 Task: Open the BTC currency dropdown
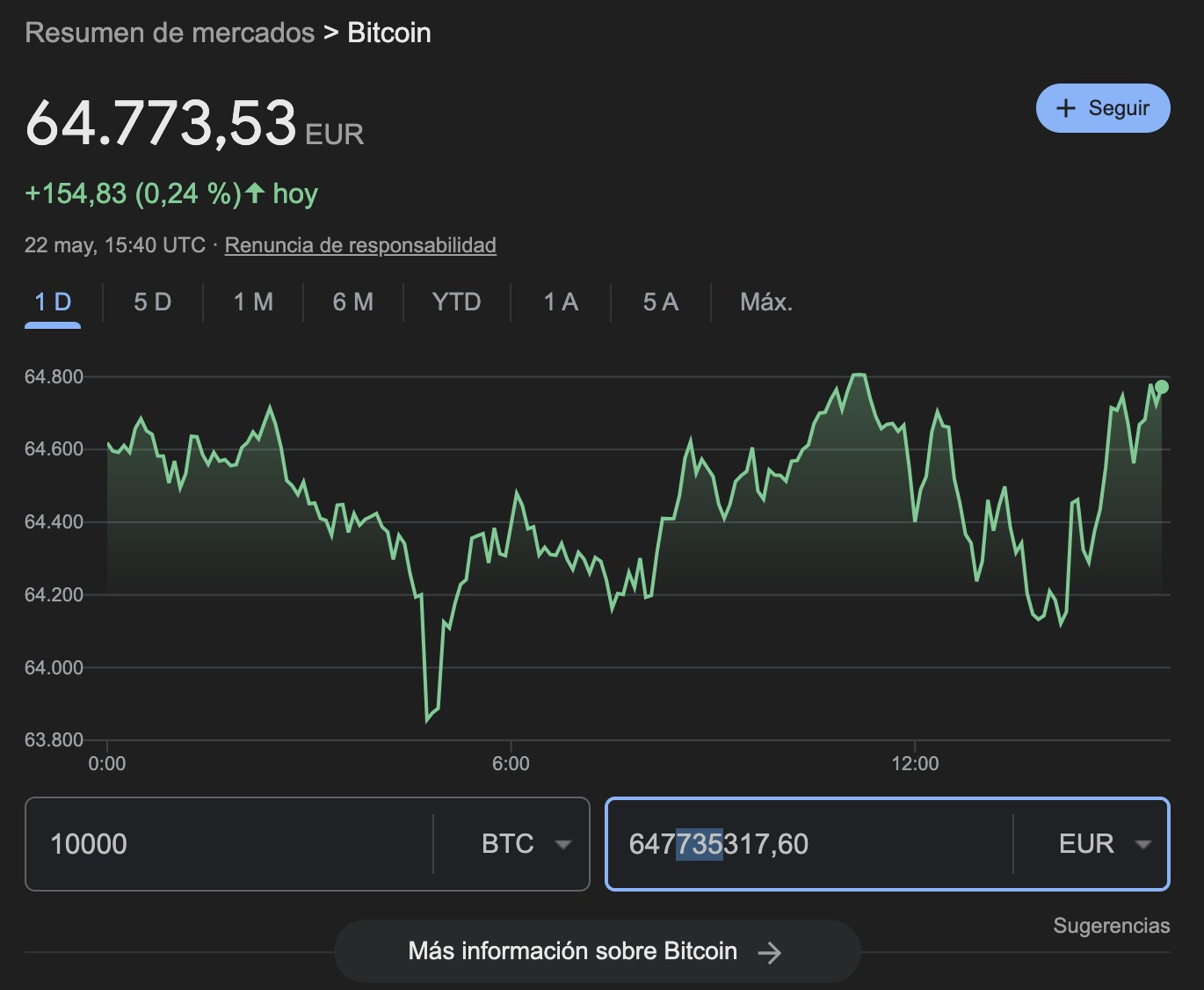click(526, 844)
